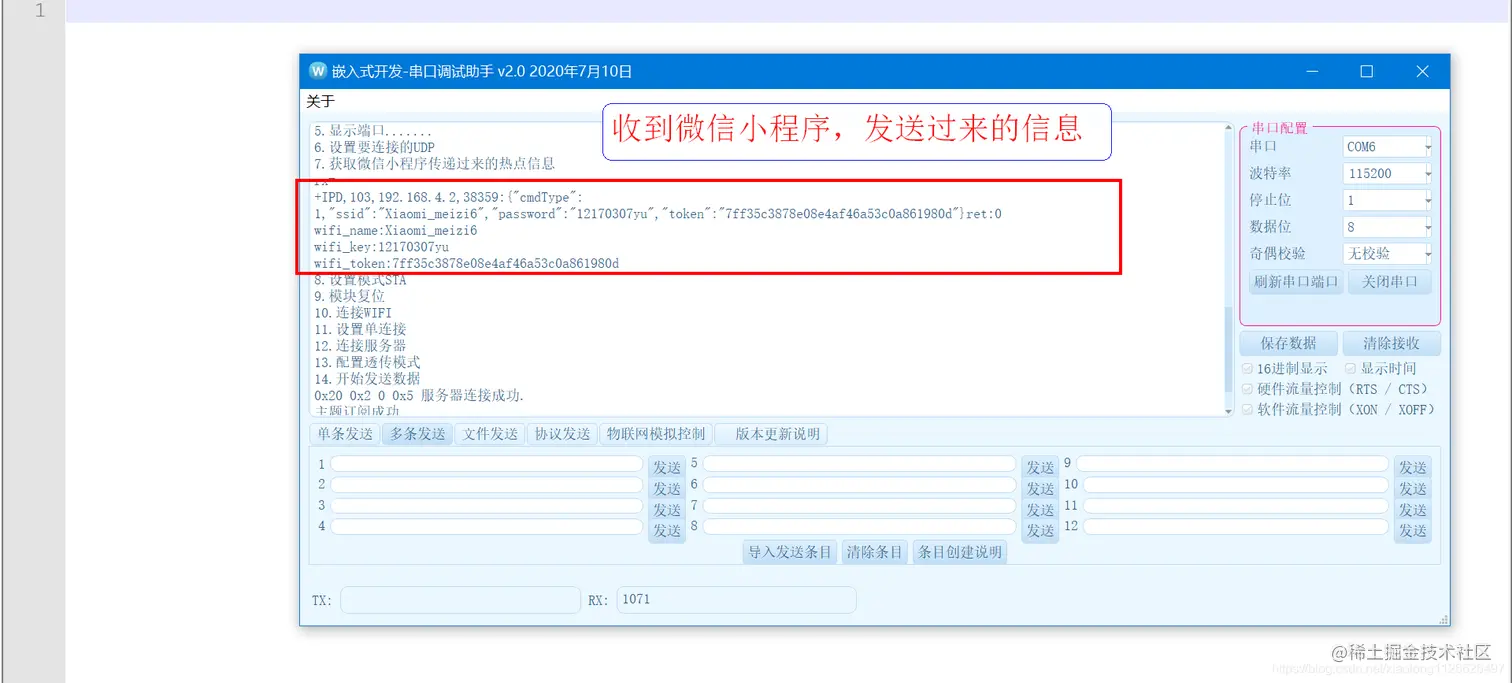Click the log line 10.连接WIFI
This screenshot has width=1512, height=683.
[x=352, y=313]
